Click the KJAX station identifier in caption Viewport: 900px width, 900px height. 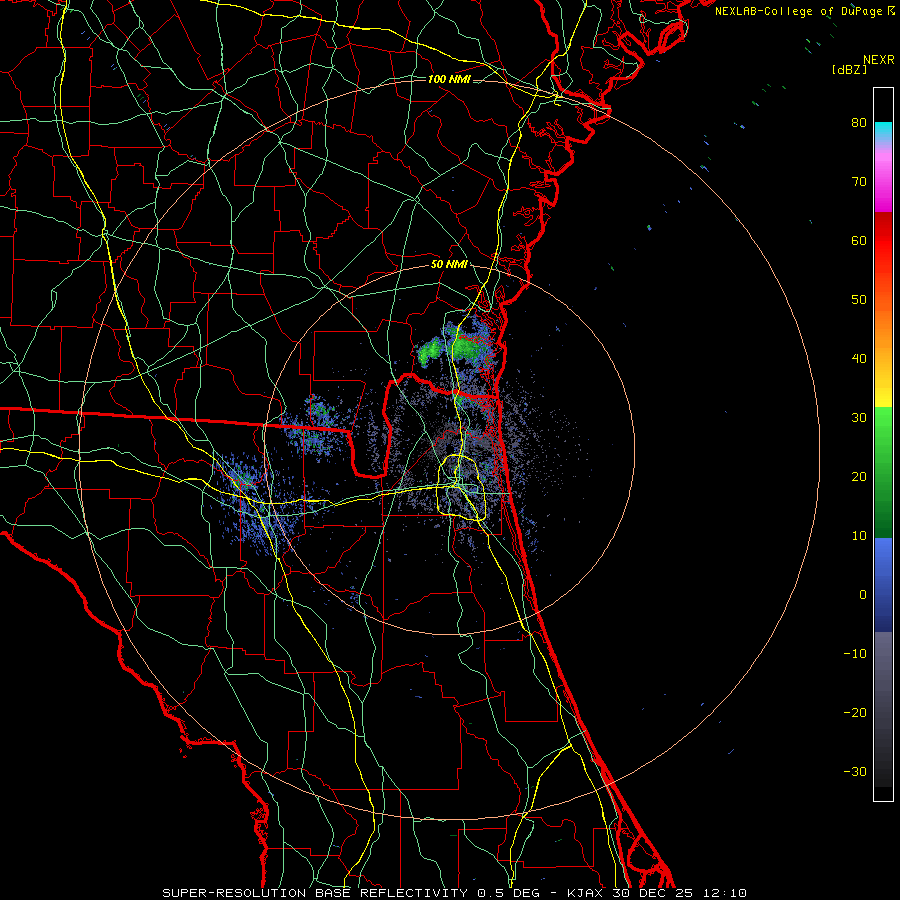pos(587,893)
